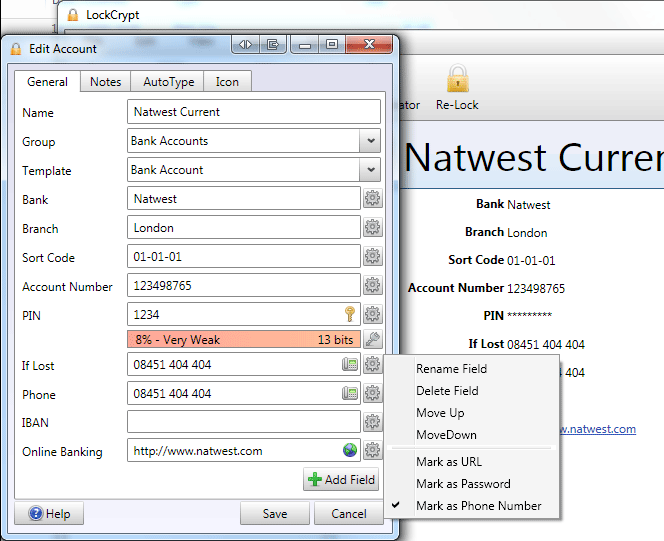Click the key icon in PIN field
Image resolution: width=664 pixels, height=541 pixels.
point(350,315)
